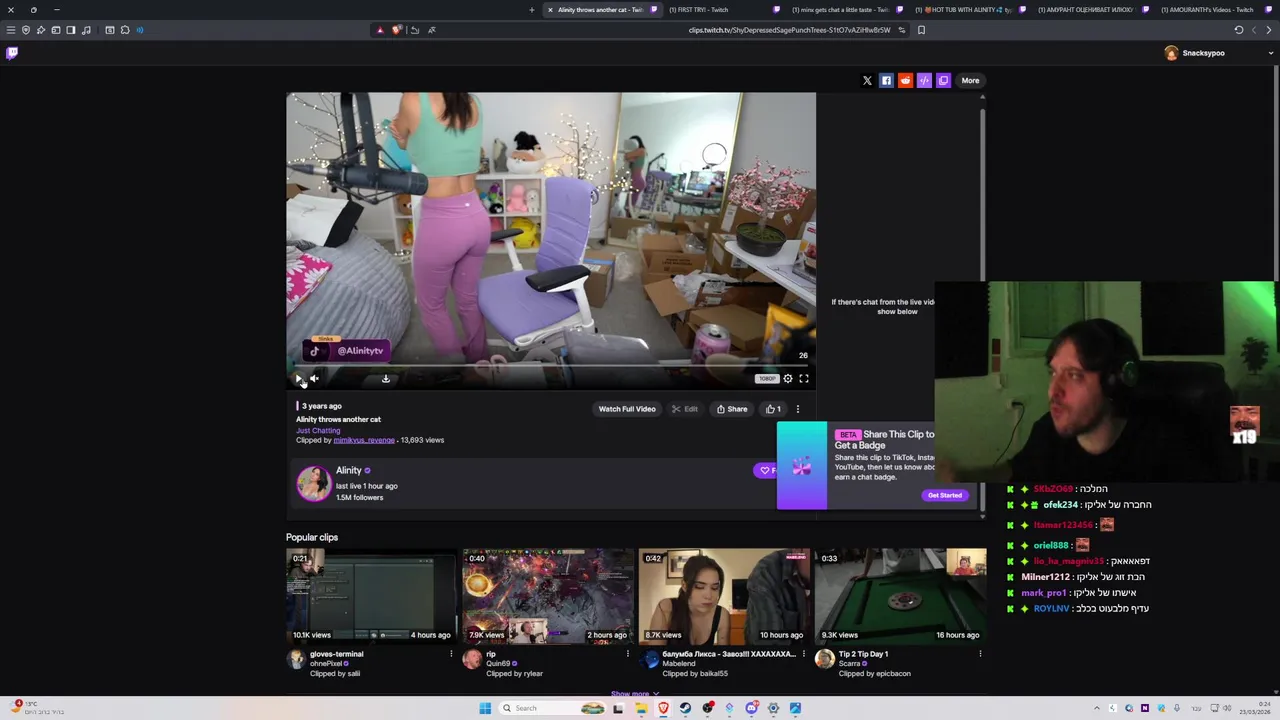Change the 1080P quality badge
This screenshot has width=1280, height=720.
pyautogui.click(x=767, y=378)
